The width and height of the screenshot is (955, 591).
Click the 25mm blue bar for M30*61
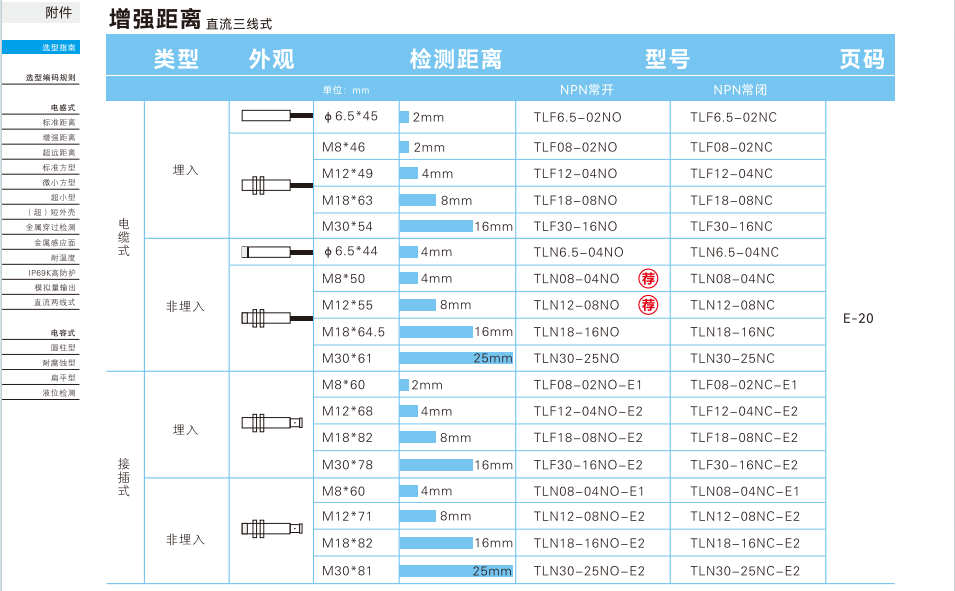pos(456,358)
